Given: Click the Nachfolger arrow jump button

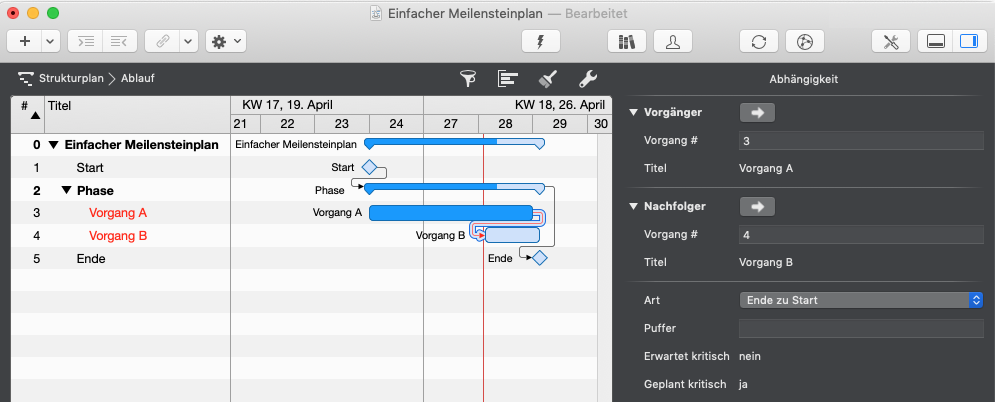Looking at the screenshot, I should click(757, 207).
